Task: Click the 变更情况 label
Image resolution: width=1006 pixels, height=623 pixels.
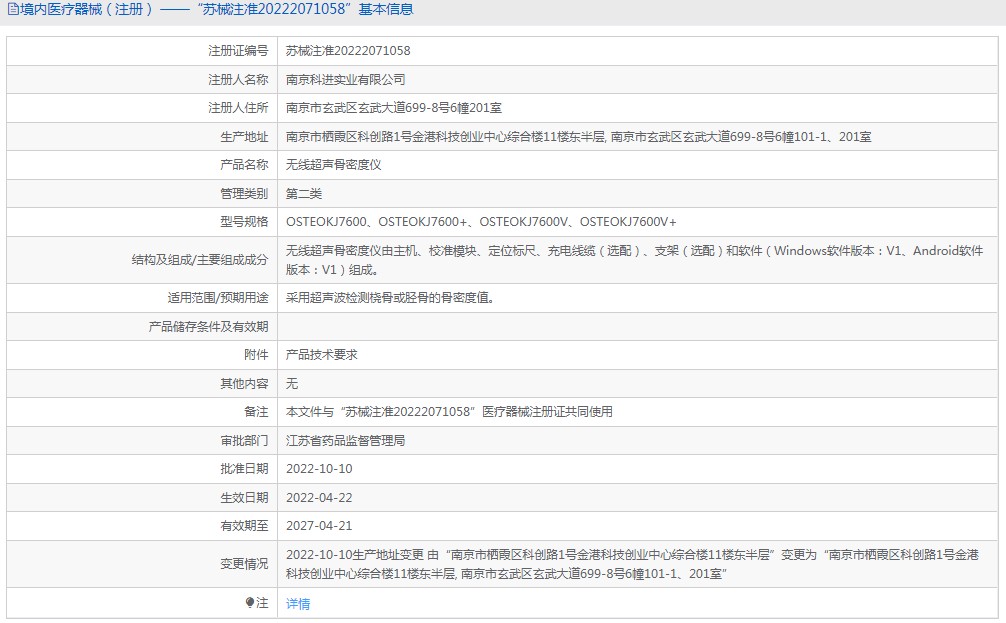Action: (244, 564)
